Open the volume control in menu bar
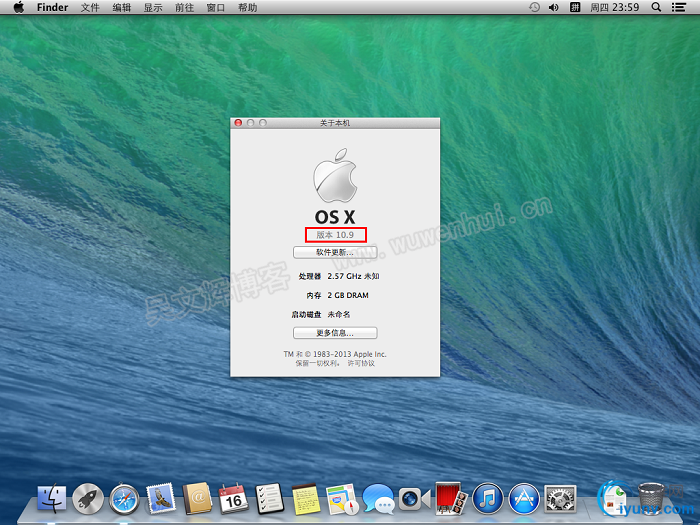The image size is (700, 525). click(554, 7)
